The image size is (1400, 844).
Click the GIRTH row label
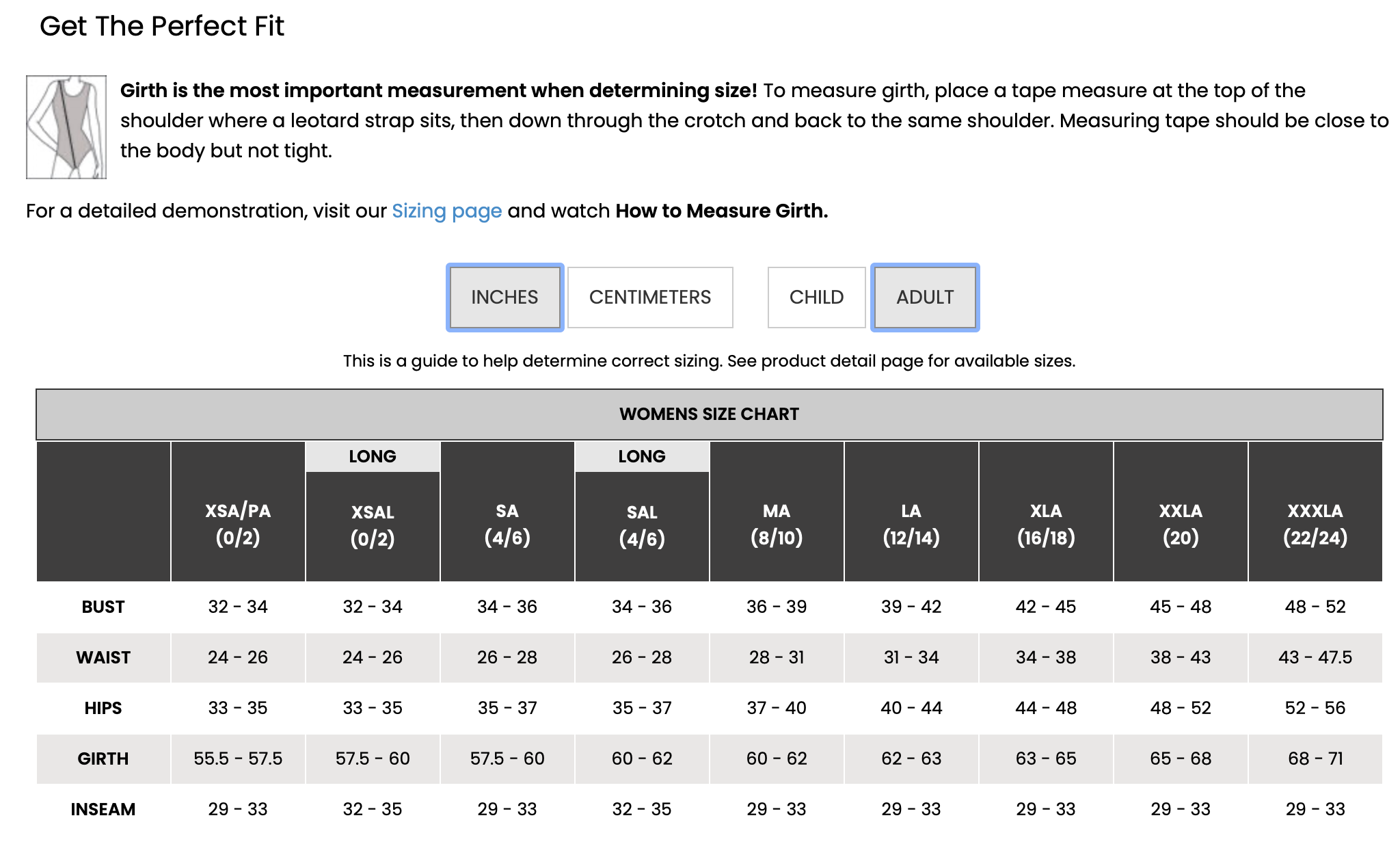click(103, 759)
